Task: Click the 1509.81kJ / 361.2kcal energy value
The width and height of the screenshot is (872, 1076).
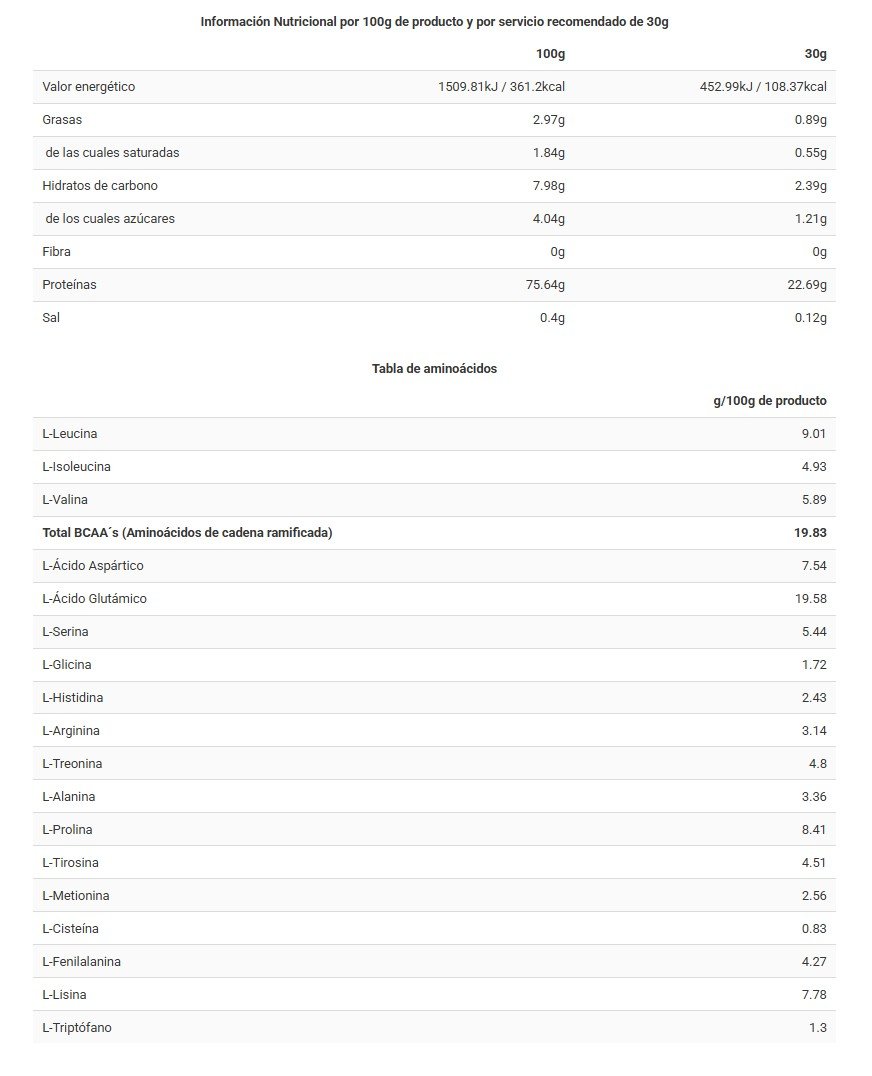Action: [x=501, y=87]
